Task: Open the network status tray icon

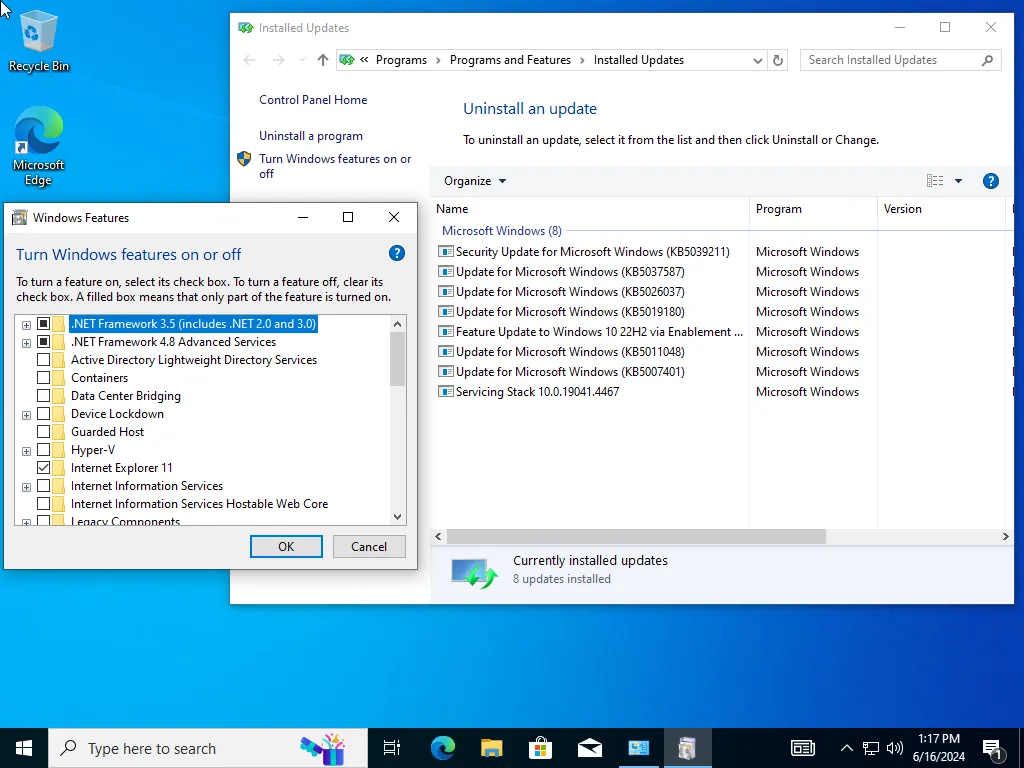Action: [871, 748]
